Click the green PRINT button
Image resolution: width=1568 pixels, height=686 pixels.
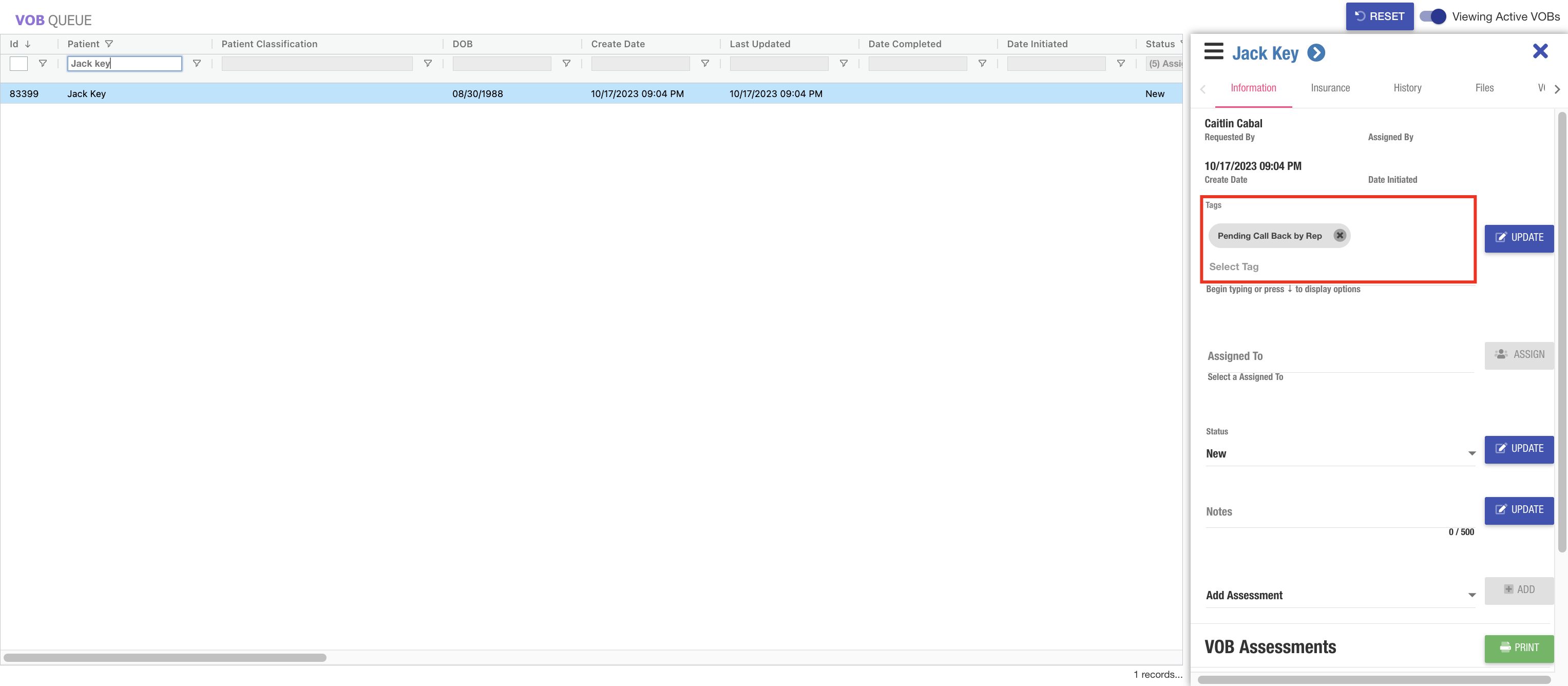[1519, 647]
